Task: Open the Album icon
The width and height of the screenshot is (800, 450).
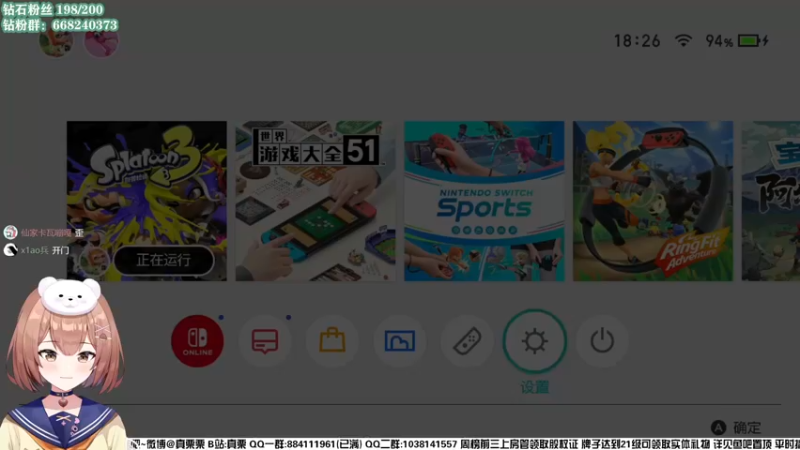Action: point(399,341)
